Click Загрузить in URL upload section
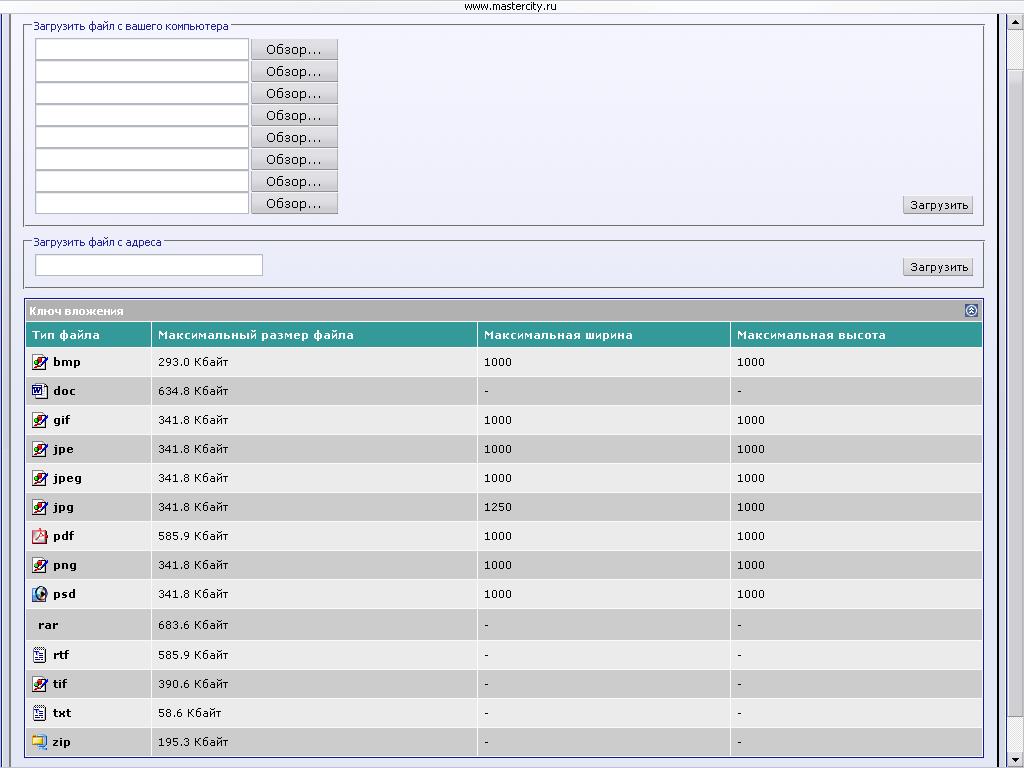The height and width of the screenshot is (768, 1024). coord(938,267)
